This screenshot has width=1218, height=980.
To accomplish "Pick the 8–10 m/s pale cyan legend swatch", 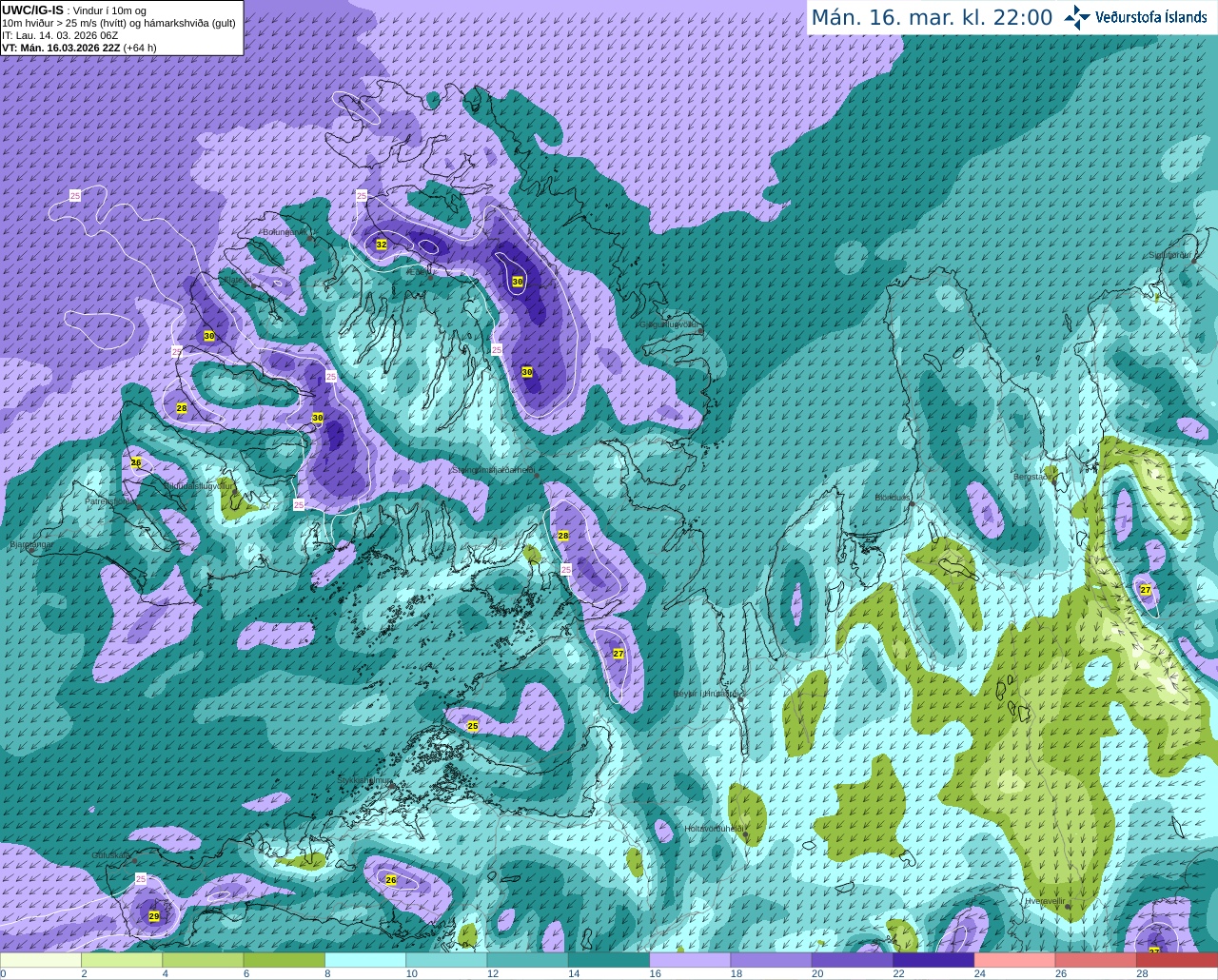I will (365, 960).
